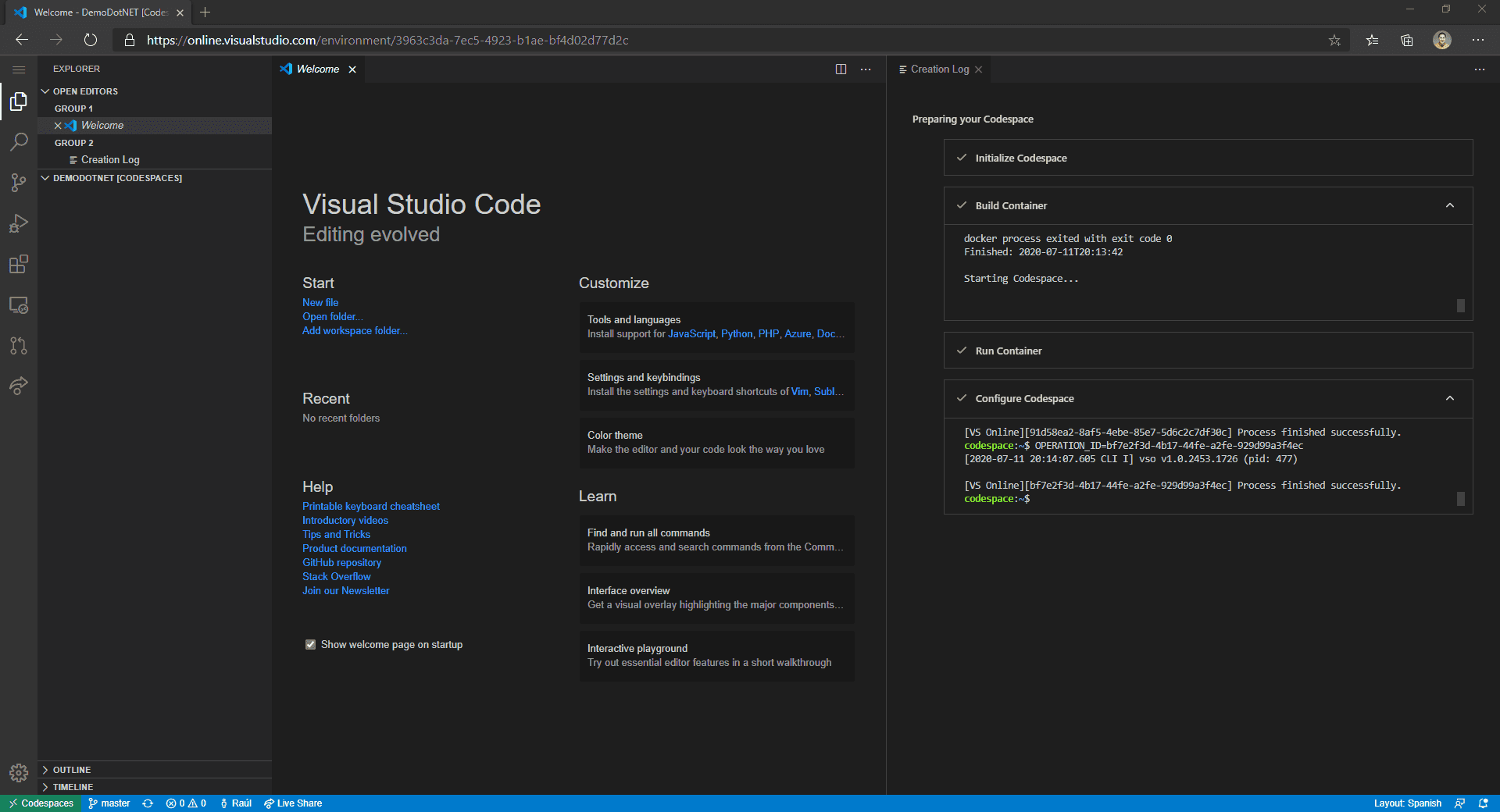The image size is (1500, 812).
Task: Open the Stack Overflow link
Action: coord(337,577)
